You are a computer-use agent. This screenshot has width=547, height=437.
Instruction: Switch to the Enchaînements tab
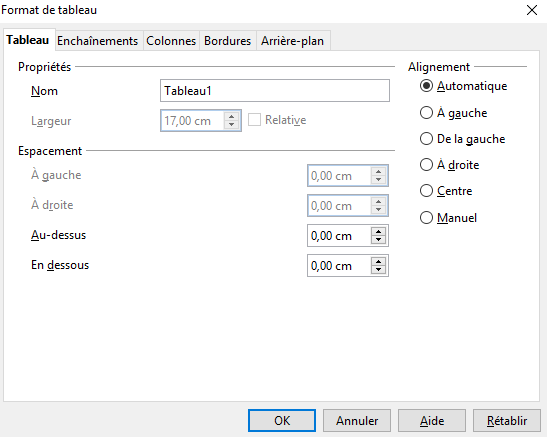pyautogui.click(x=98, y=41)
